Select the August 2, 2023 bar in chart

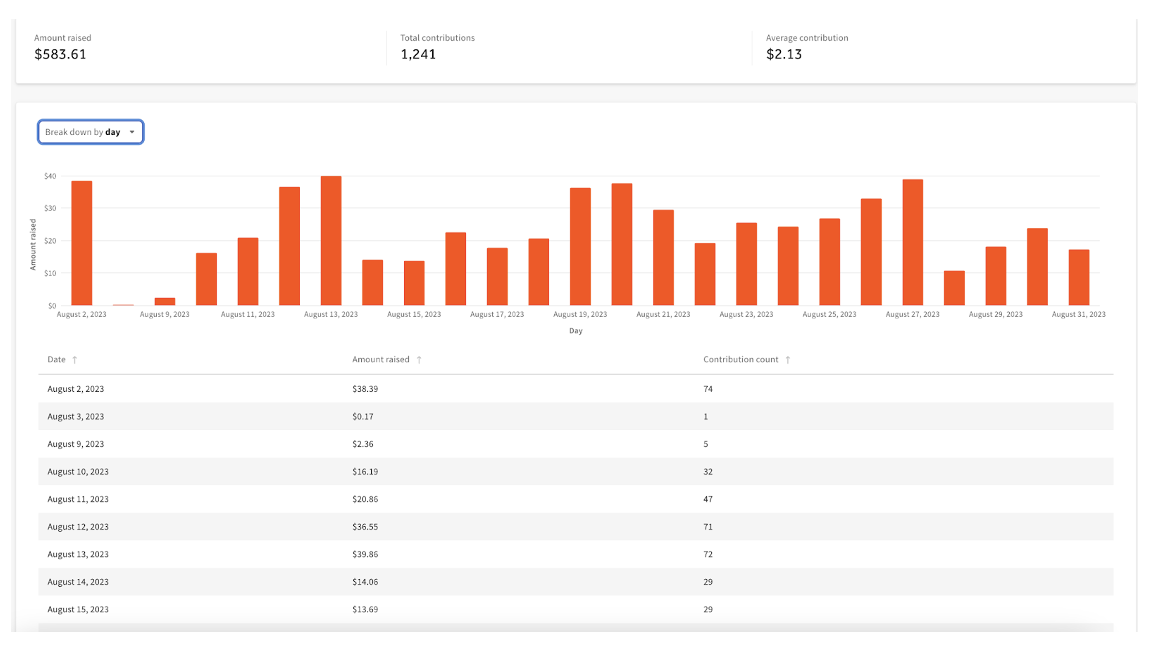point(82,243)
